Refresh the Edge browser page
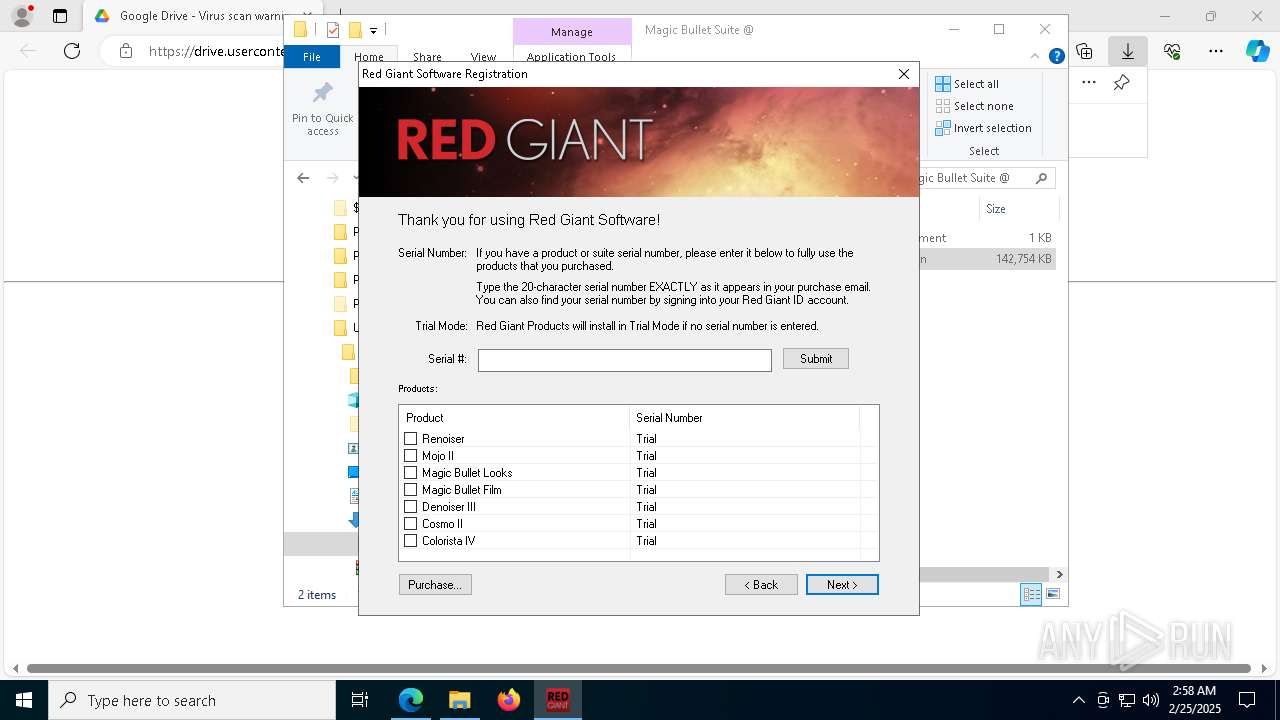The height and width of the screenshot is (720, 1280). tap(72, 51)
